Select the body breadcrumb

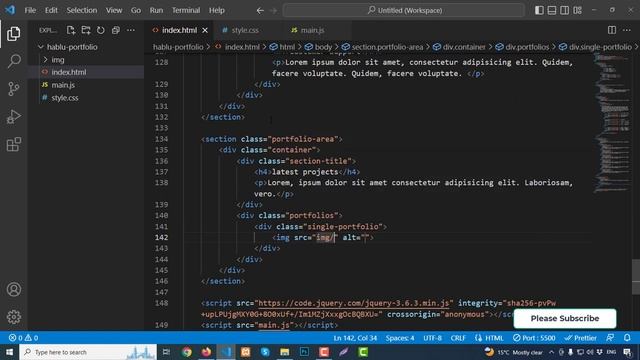(319, 47)
